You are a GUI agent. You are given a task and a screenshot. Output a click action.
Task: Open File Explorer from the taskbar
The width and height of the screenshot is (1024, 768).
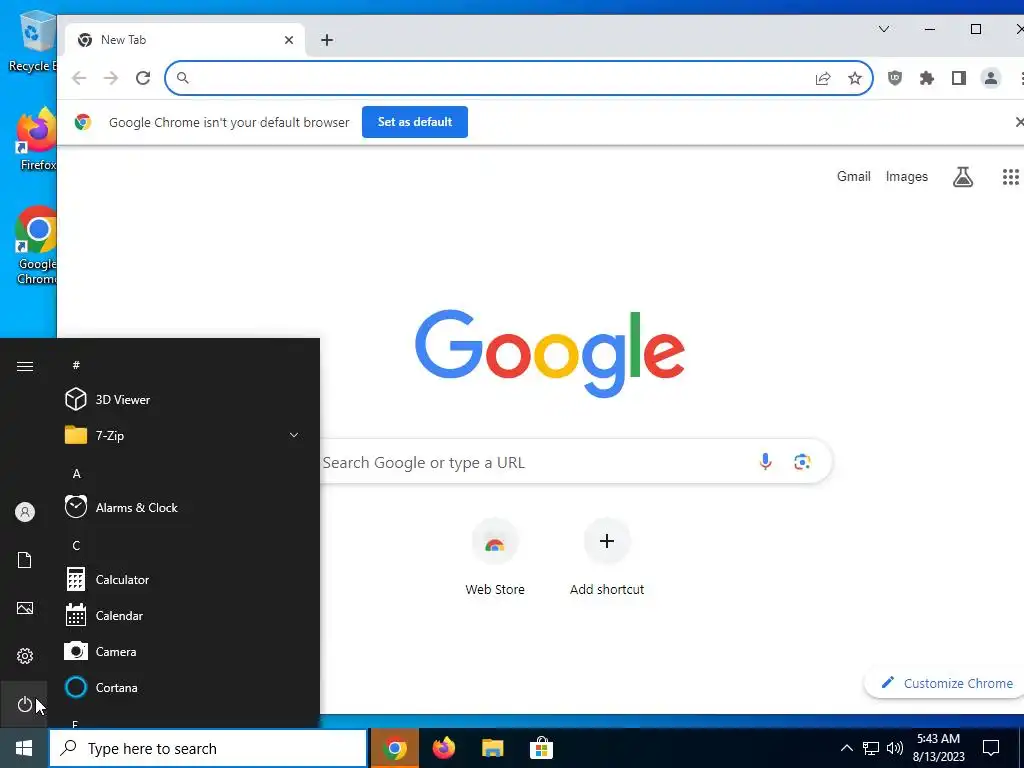pos(492,748)
